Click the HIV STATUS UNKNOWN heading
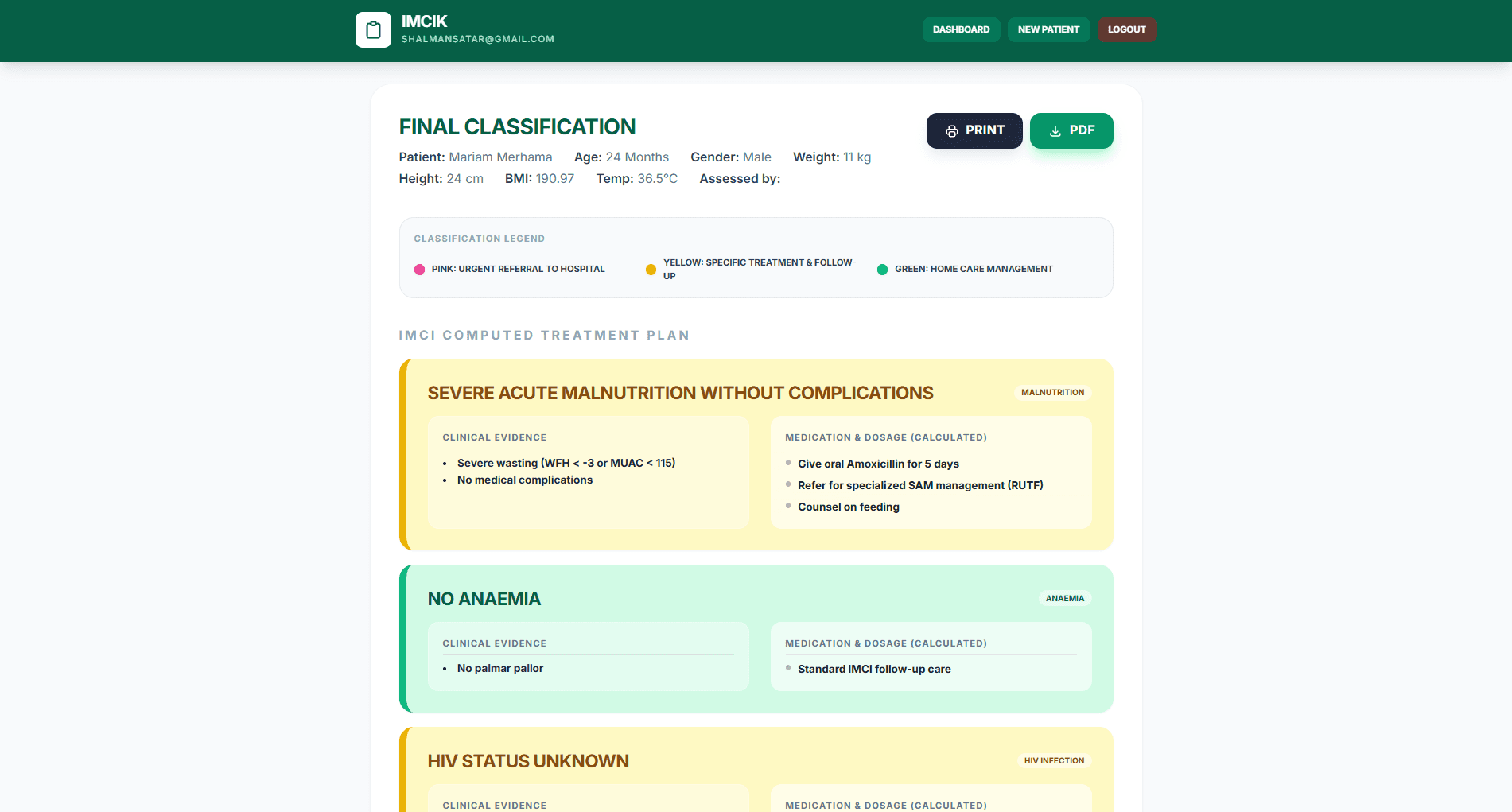 528,761
